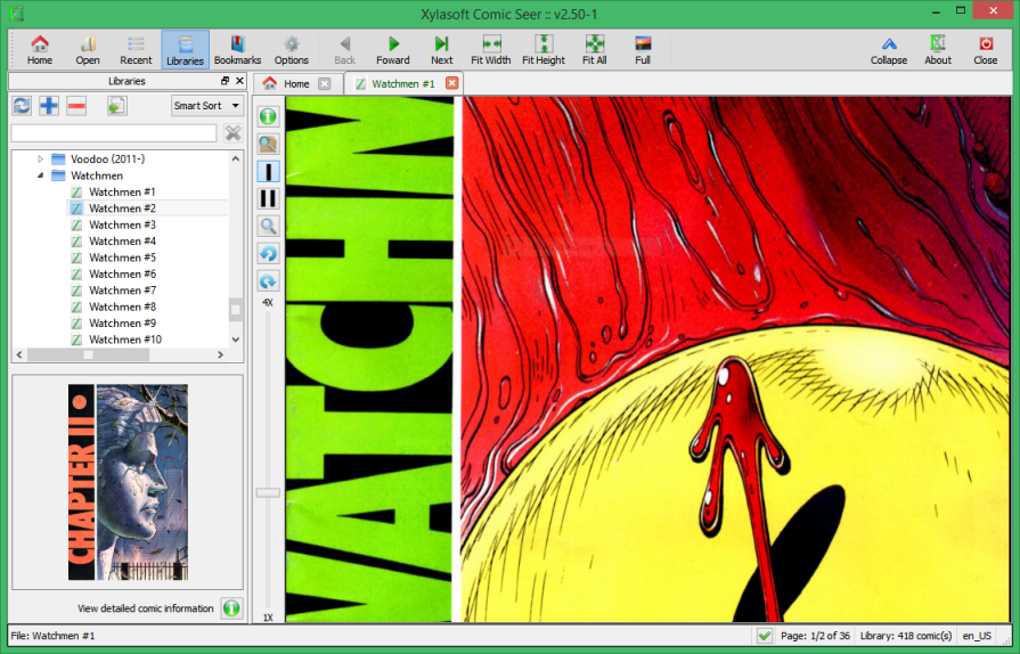Go back with the Back arrow
1020x654 pixels.
pos(345,50)
